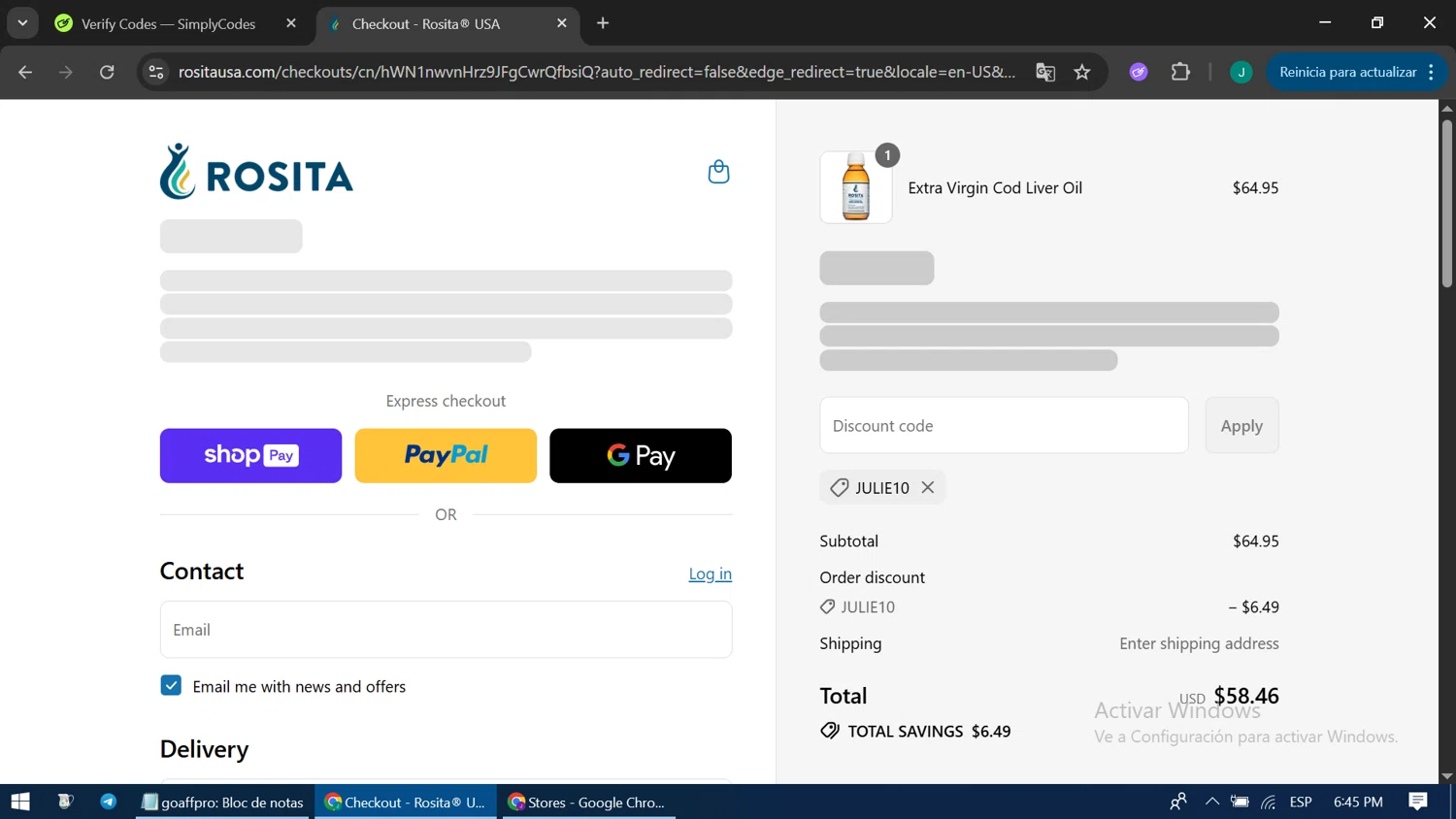The height and width of the screenshot is (819, 1456).
Task: Open the People icon in system tray
Action: [x=1178, y=802]
